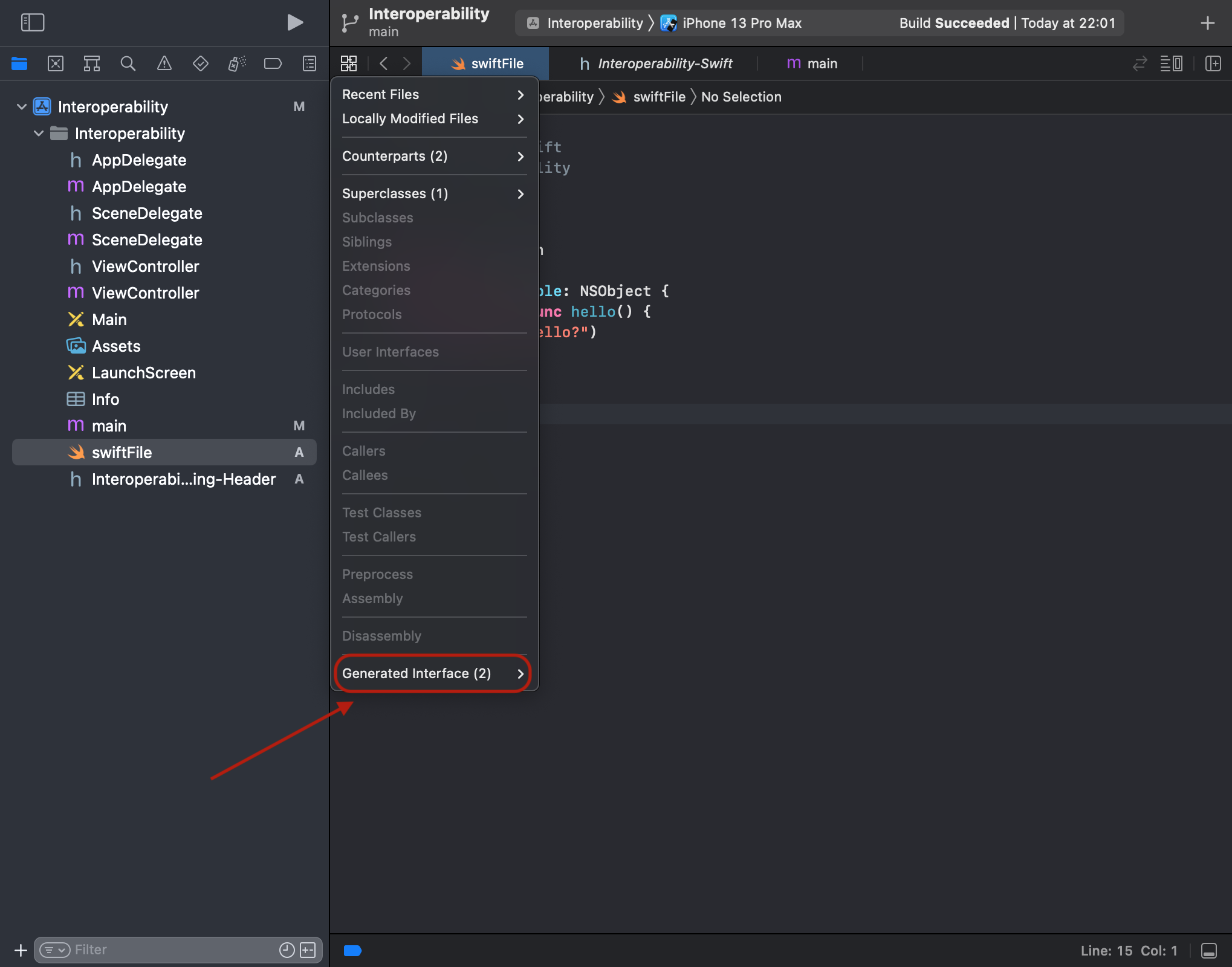Choose iPhone 13 Pro Max destination
Screen dimensions: 1232x967
click(730, 23)
